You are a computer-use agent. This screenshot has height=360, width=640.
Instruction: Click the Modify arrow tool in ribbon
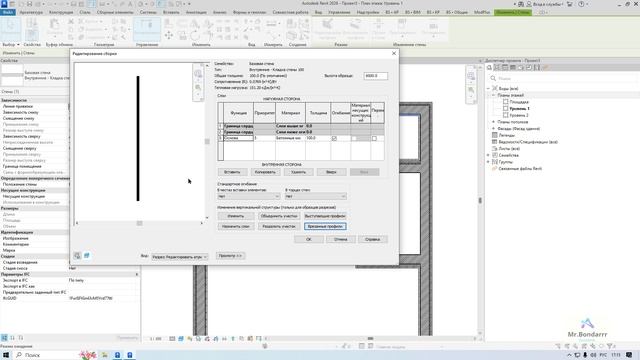tap(10, 29)
